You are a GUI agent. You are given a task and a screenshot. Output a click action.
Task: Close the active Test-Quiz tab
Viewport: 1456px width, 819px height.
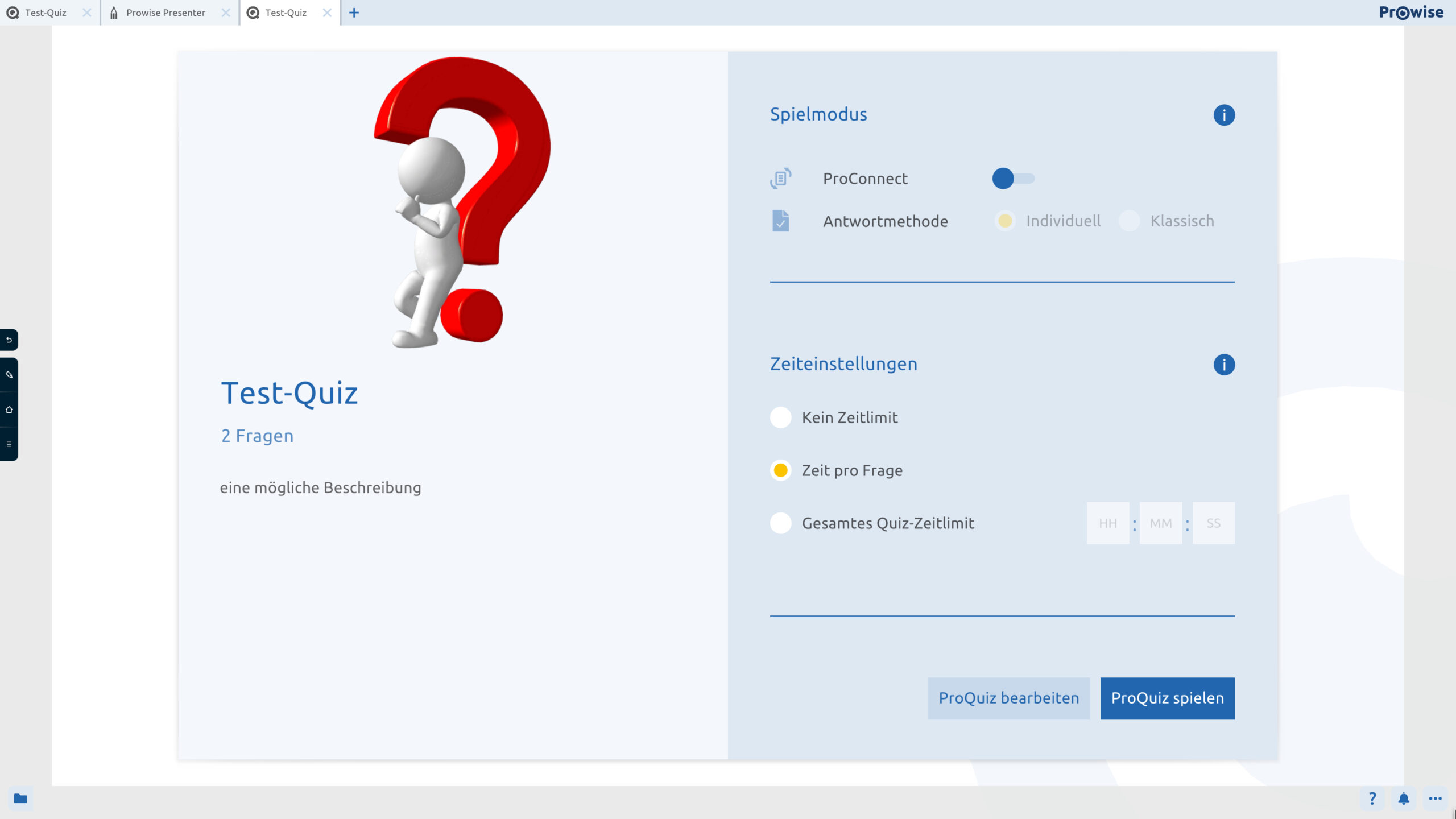[x=327, y=13]
